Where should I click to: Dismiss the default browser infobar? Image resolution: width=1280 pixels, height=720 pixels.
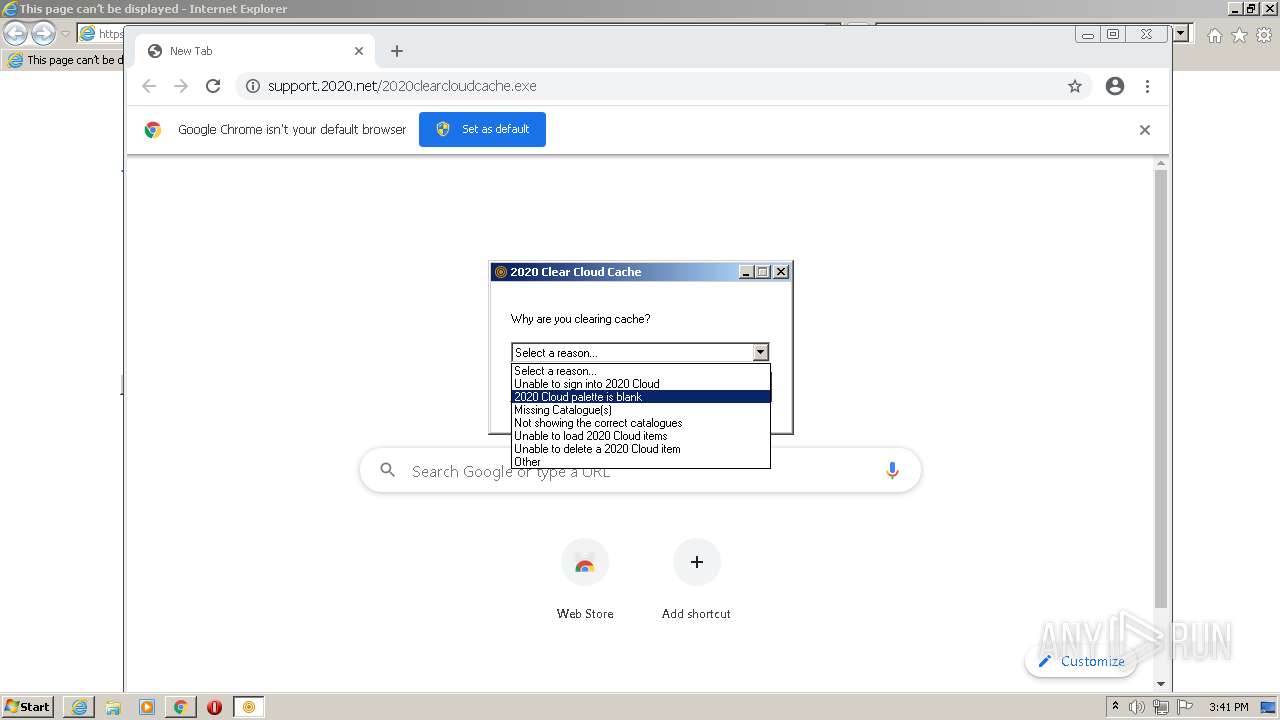pyautogui.click(x=1145, y=130)
